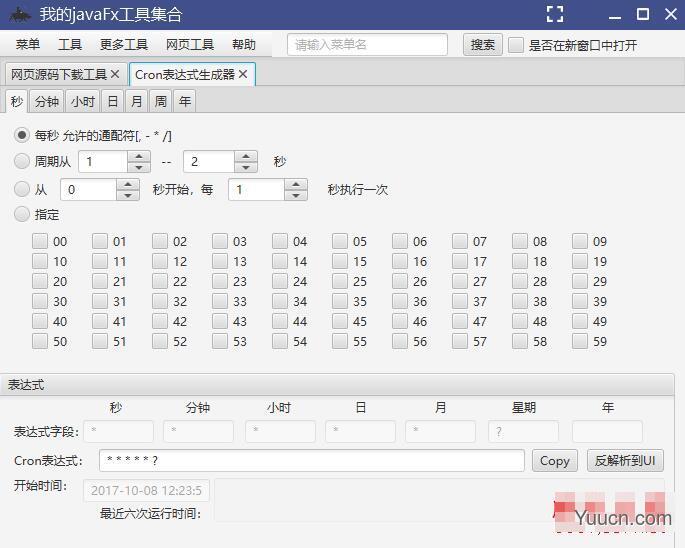
Task: Open the 帮助 menu
Action: [244, 44]
